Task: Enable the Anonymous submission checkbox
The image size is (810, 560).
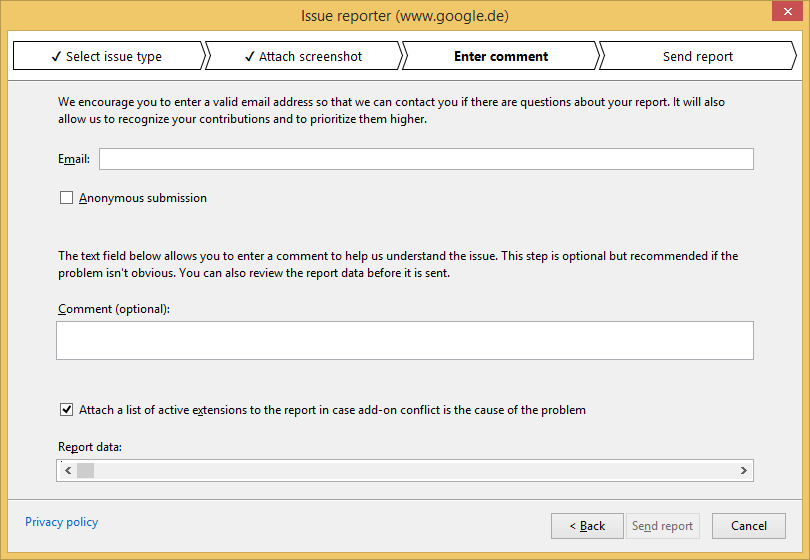Action: click(67, 198)
